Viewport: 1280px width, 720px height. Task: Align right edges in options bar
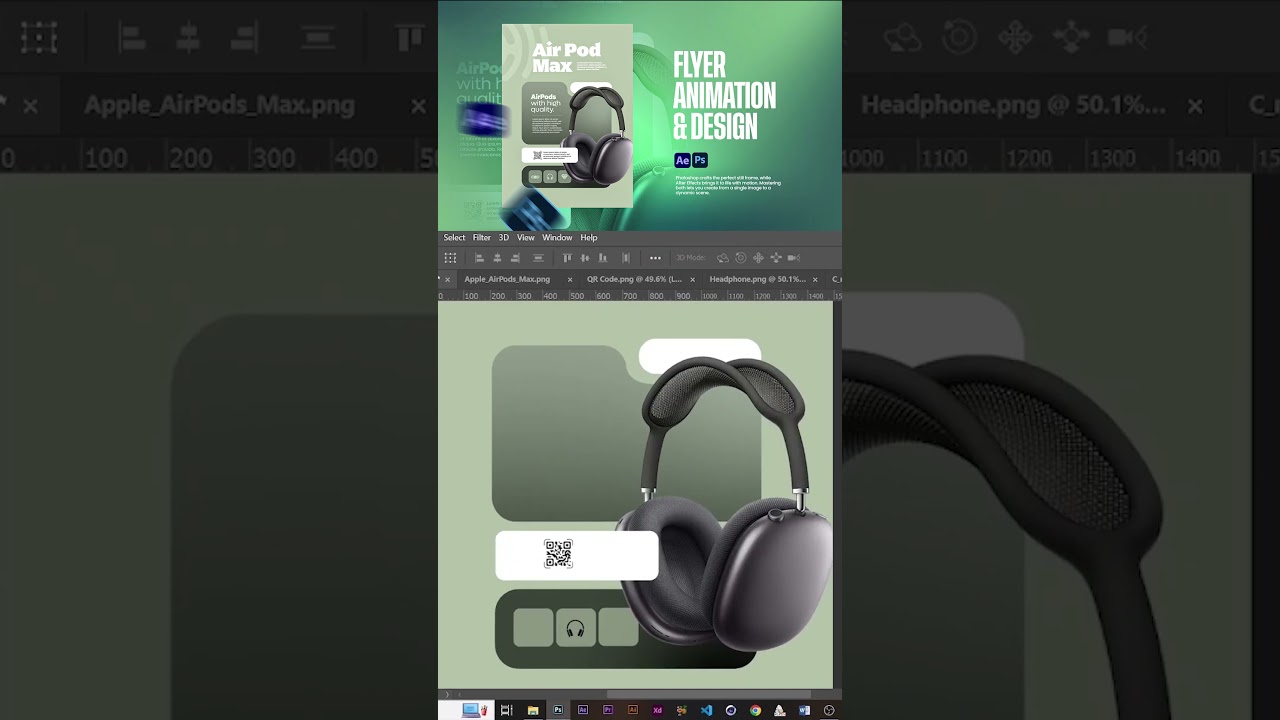[x=515, y=258]
